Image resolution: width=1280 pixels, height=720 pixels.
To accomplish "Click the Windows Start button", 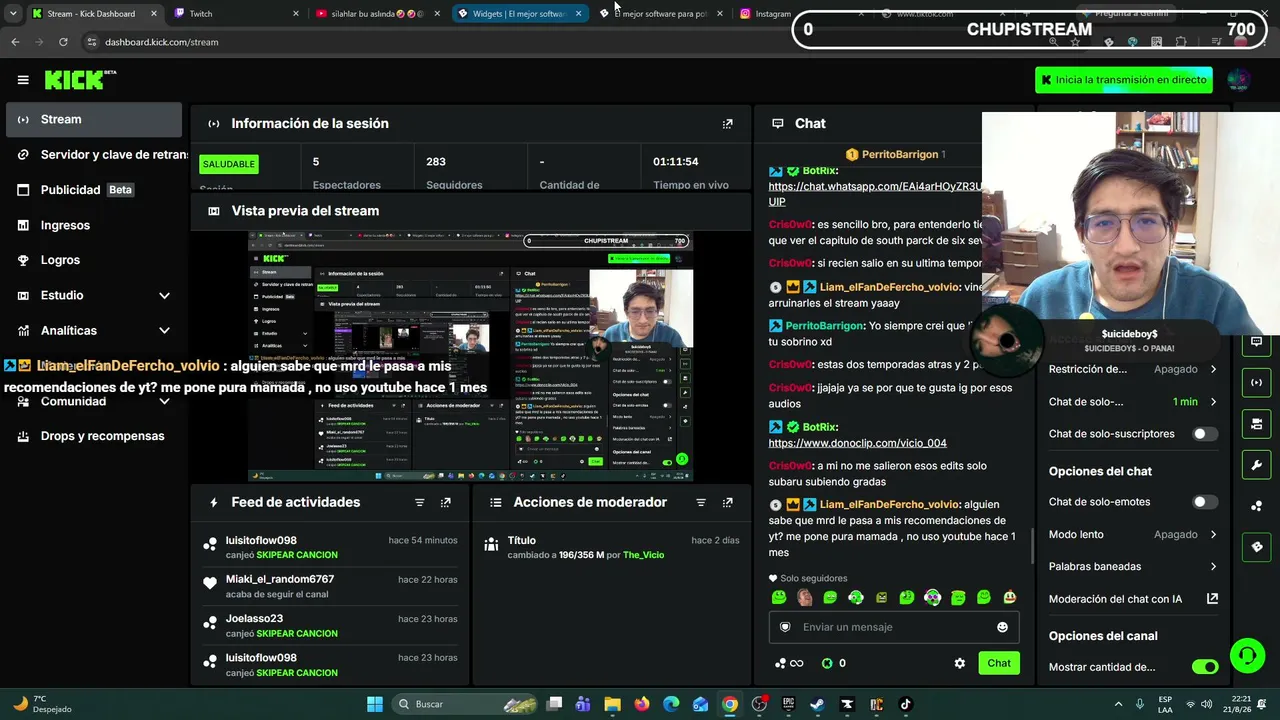I will click(x=375, y=704).
